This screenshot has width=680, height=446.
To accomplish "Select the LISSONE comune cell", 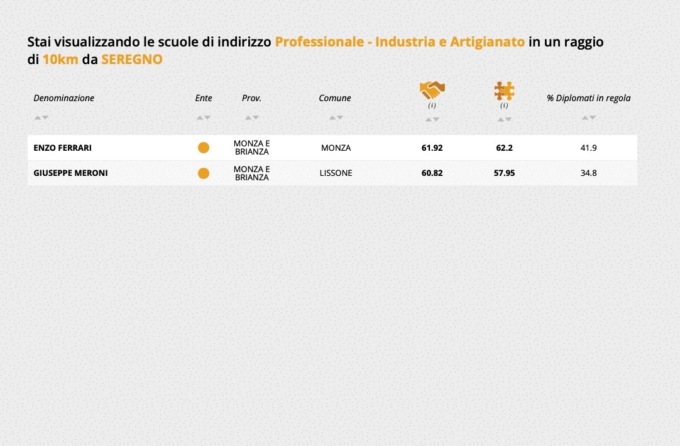I will 336,173.
